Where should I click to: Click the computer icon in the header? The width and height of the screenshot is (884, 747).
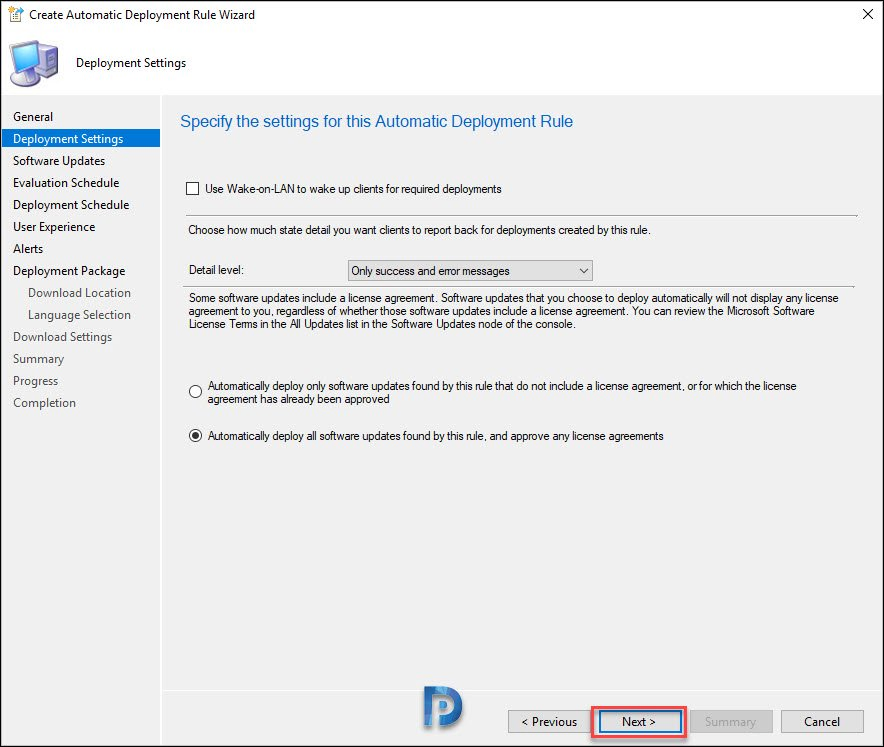(34, 63)
